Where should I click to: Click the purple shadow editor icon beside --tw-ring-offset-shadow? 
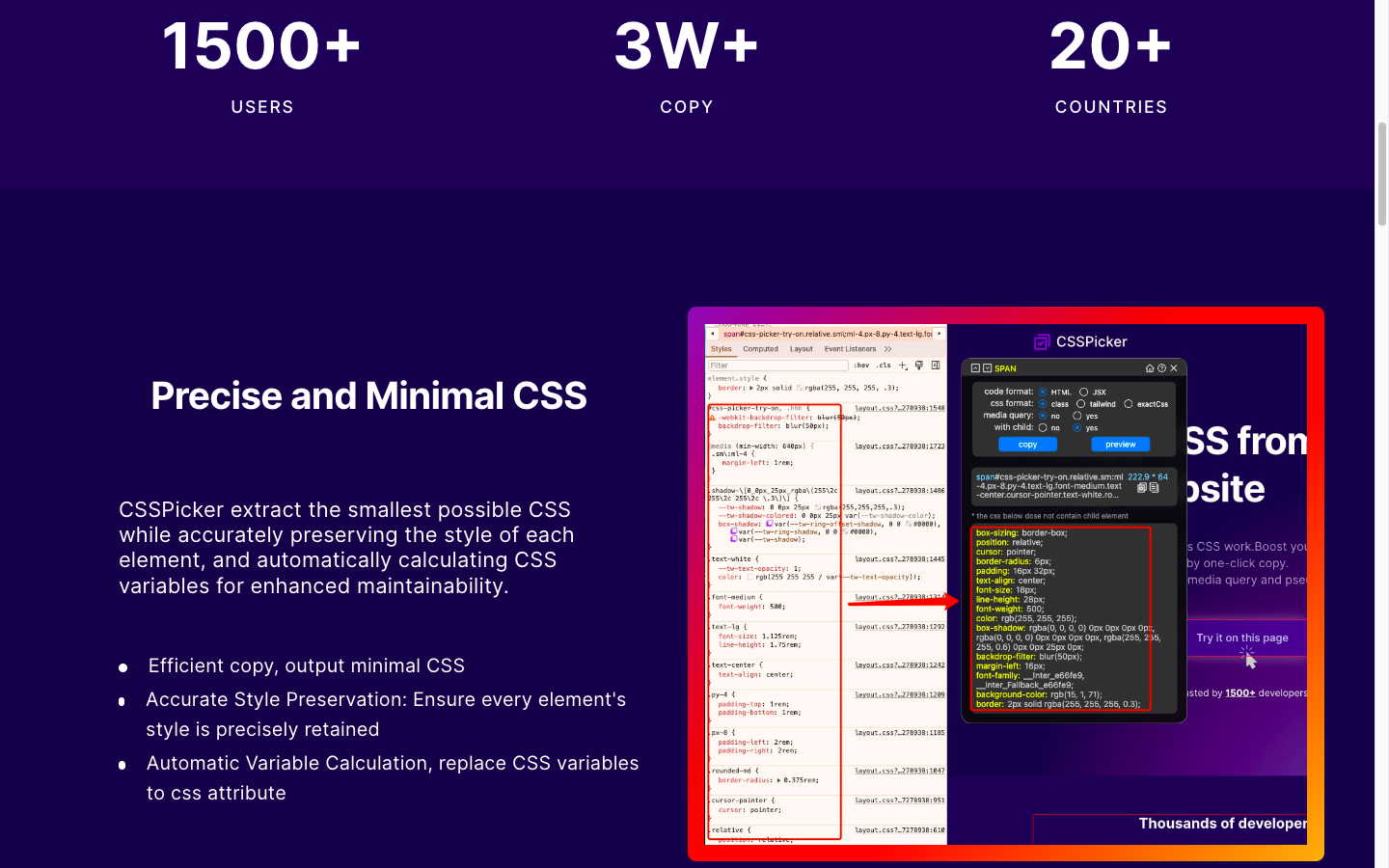coord(770,524)
